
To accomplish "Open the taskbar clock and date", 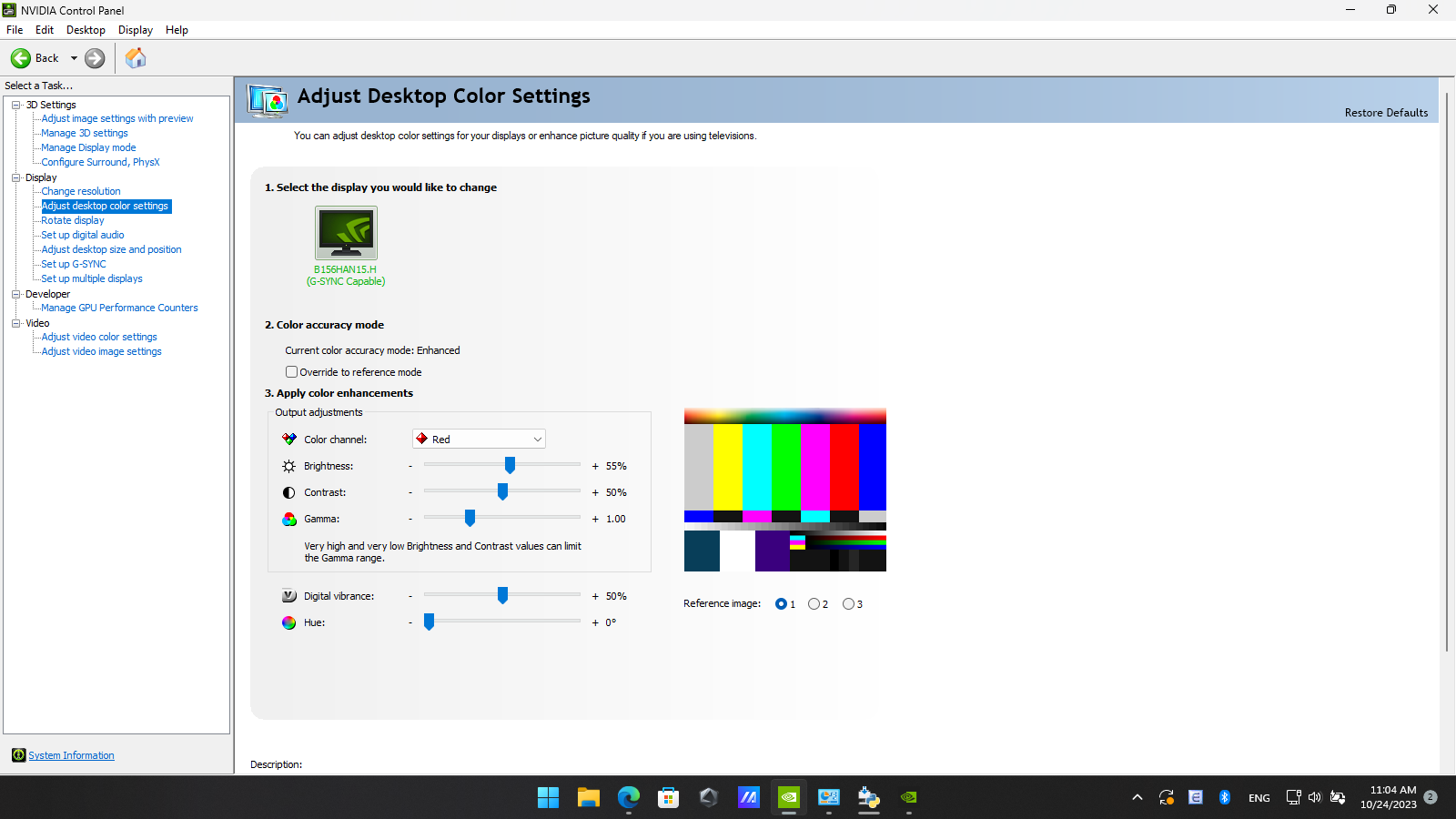I will tap(1389, 797).
